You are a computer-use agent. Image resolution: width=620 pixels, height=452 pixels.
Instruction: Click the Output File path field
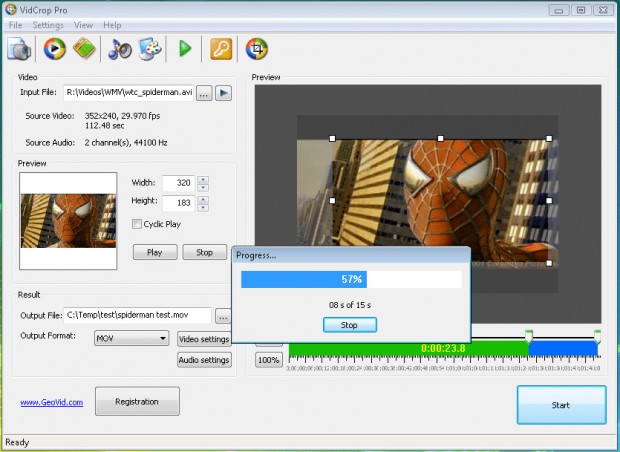(137, 316)
